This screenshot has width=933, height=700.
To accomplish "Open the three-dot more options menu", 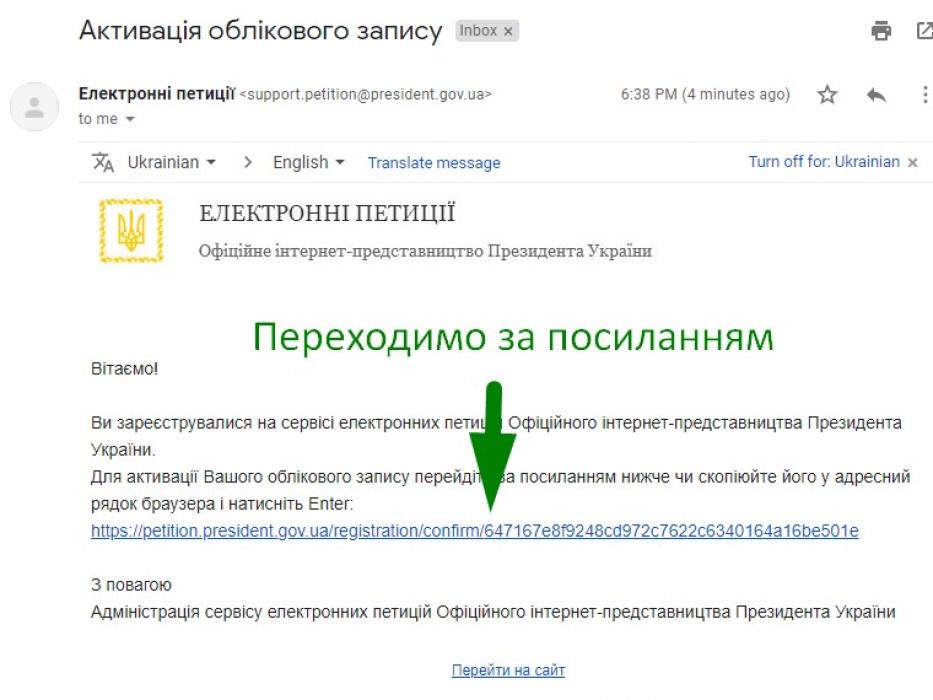I will [x=925, y=95].
